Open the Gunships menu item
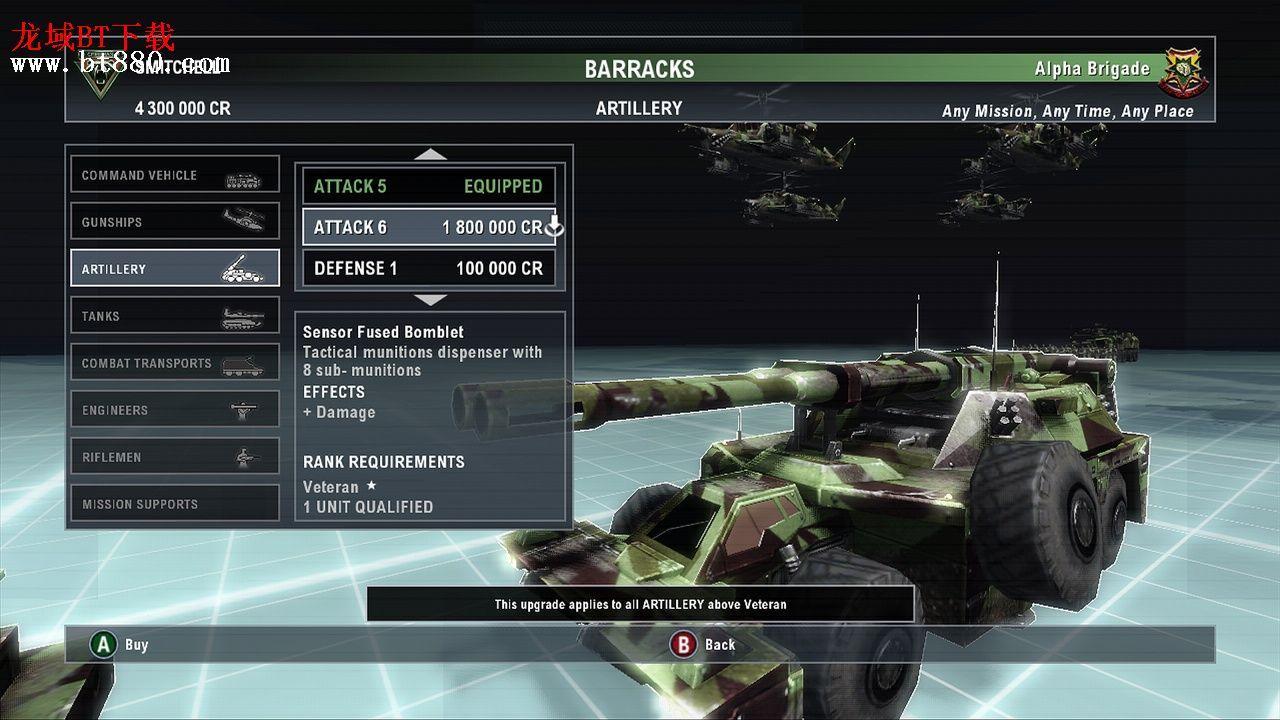Viewport: 1280px width, 720px height. pyautogui.click(x=175, y=221)
